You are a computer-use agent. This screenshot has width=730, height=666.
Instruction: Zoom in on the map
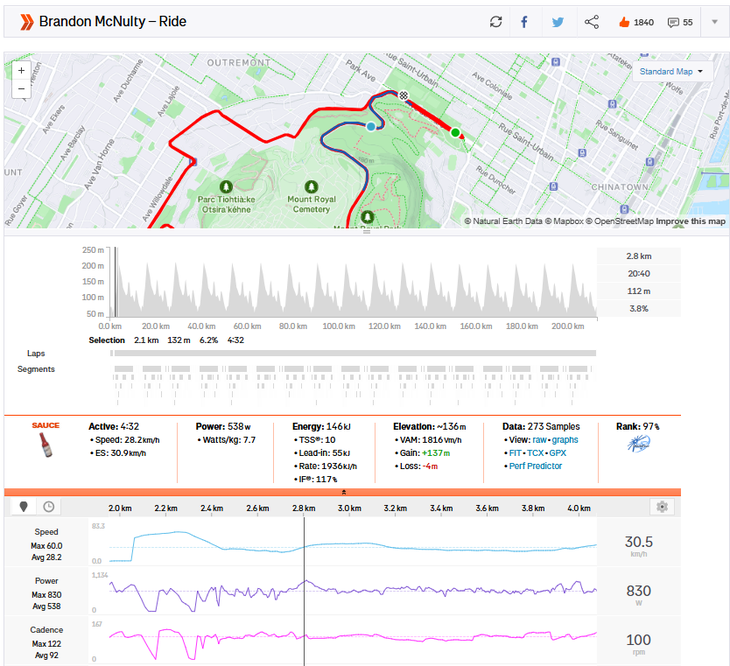coord(21,71)
